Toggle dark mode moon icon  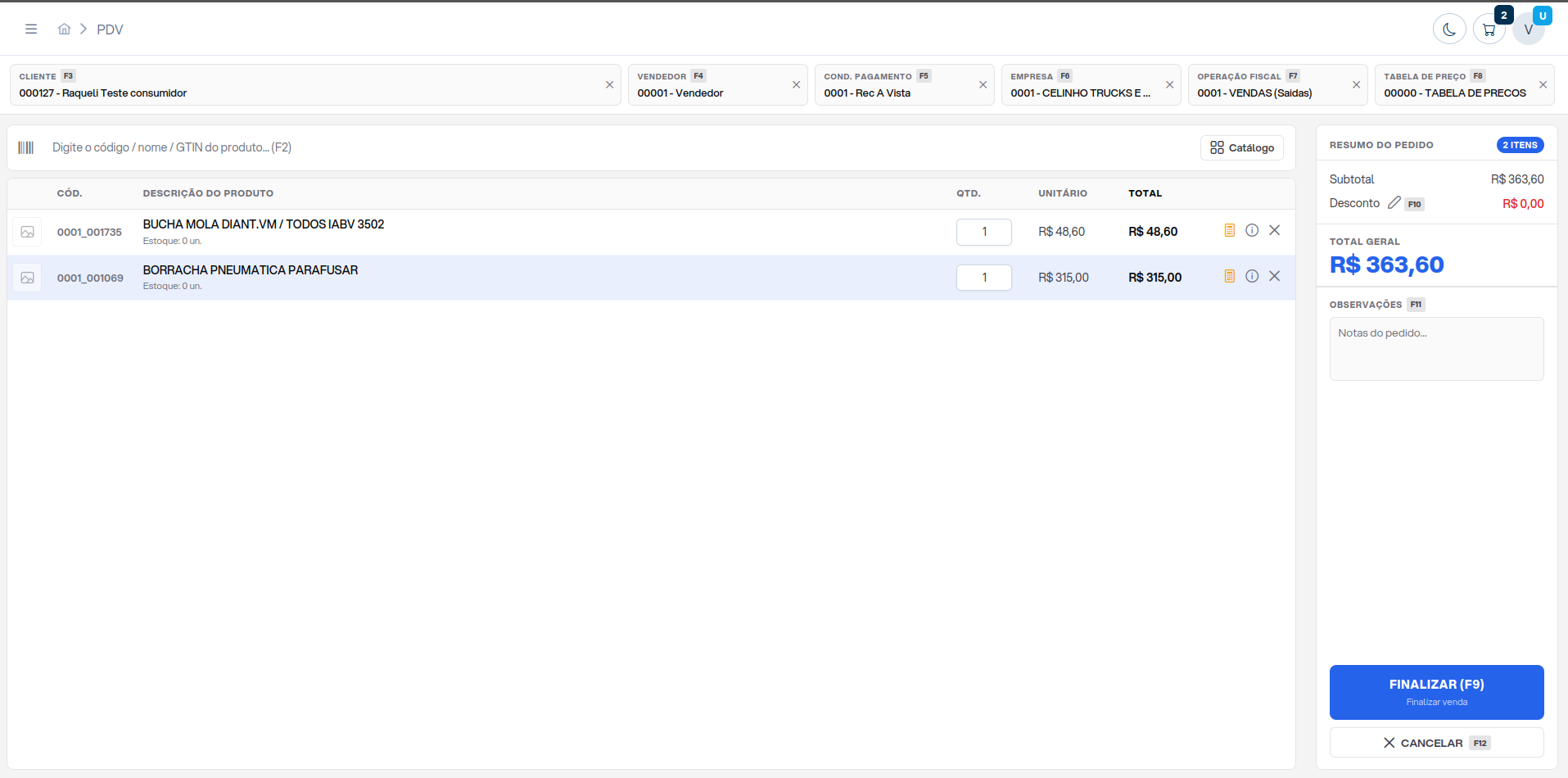(x=1448, y=29)
